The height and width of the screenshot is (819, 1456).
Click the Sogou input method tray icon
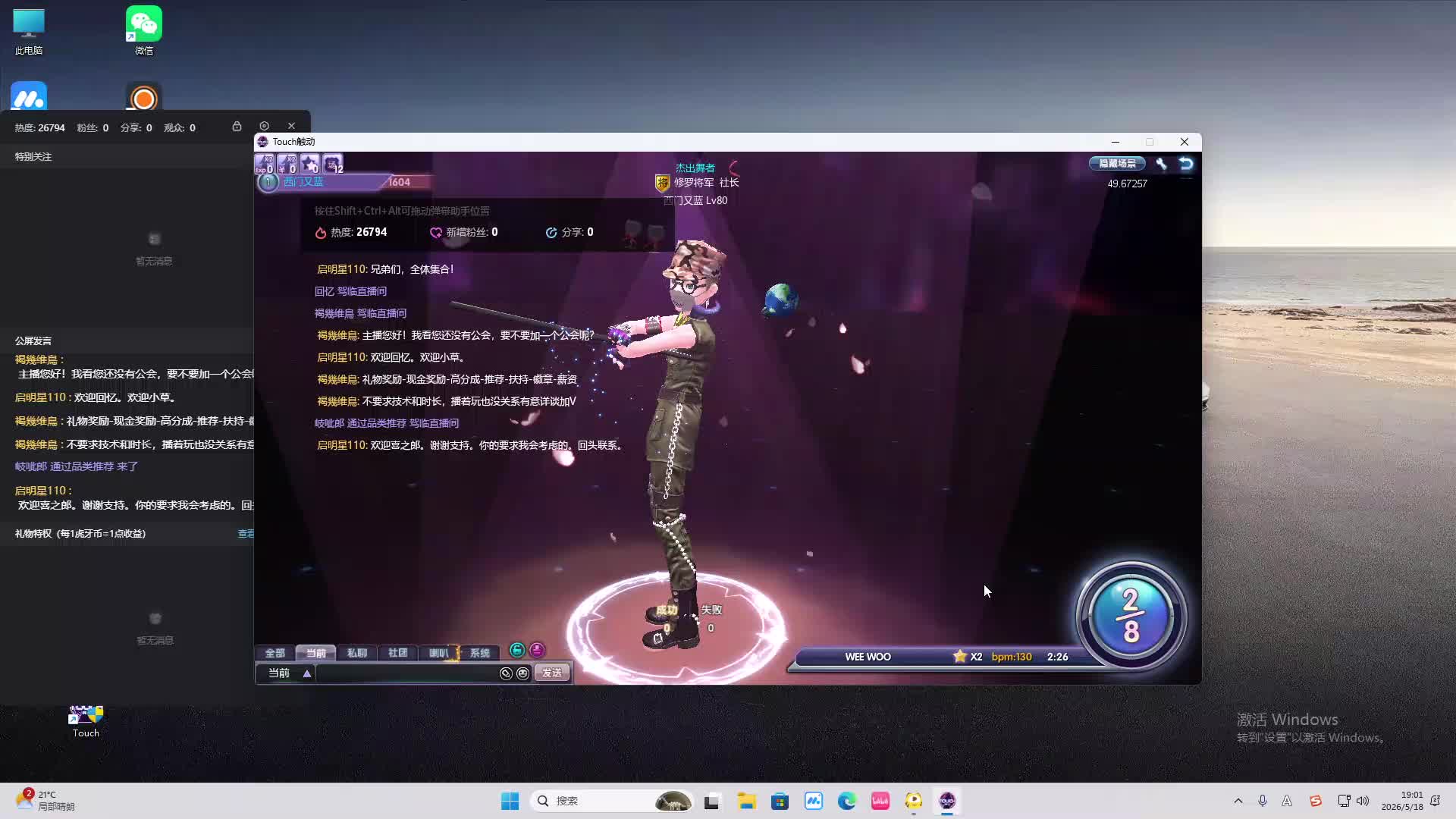pyautogui.click(x=1315, y=801)
